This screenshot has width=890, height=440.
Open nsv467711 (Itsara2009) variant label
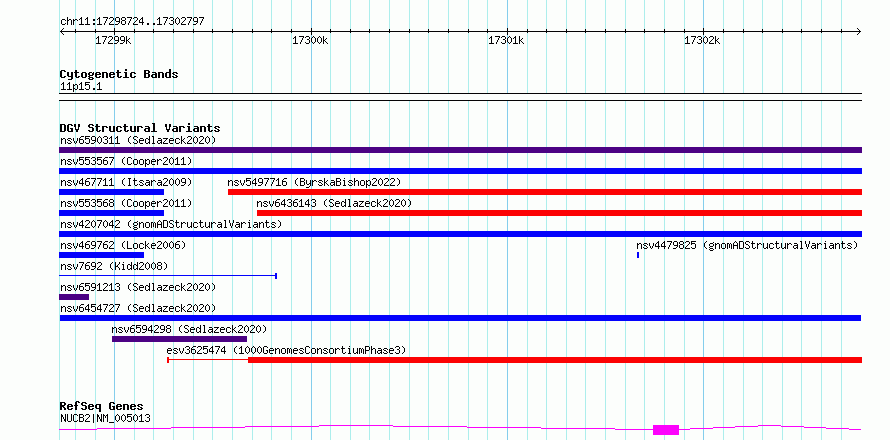[x=126, y=182]
